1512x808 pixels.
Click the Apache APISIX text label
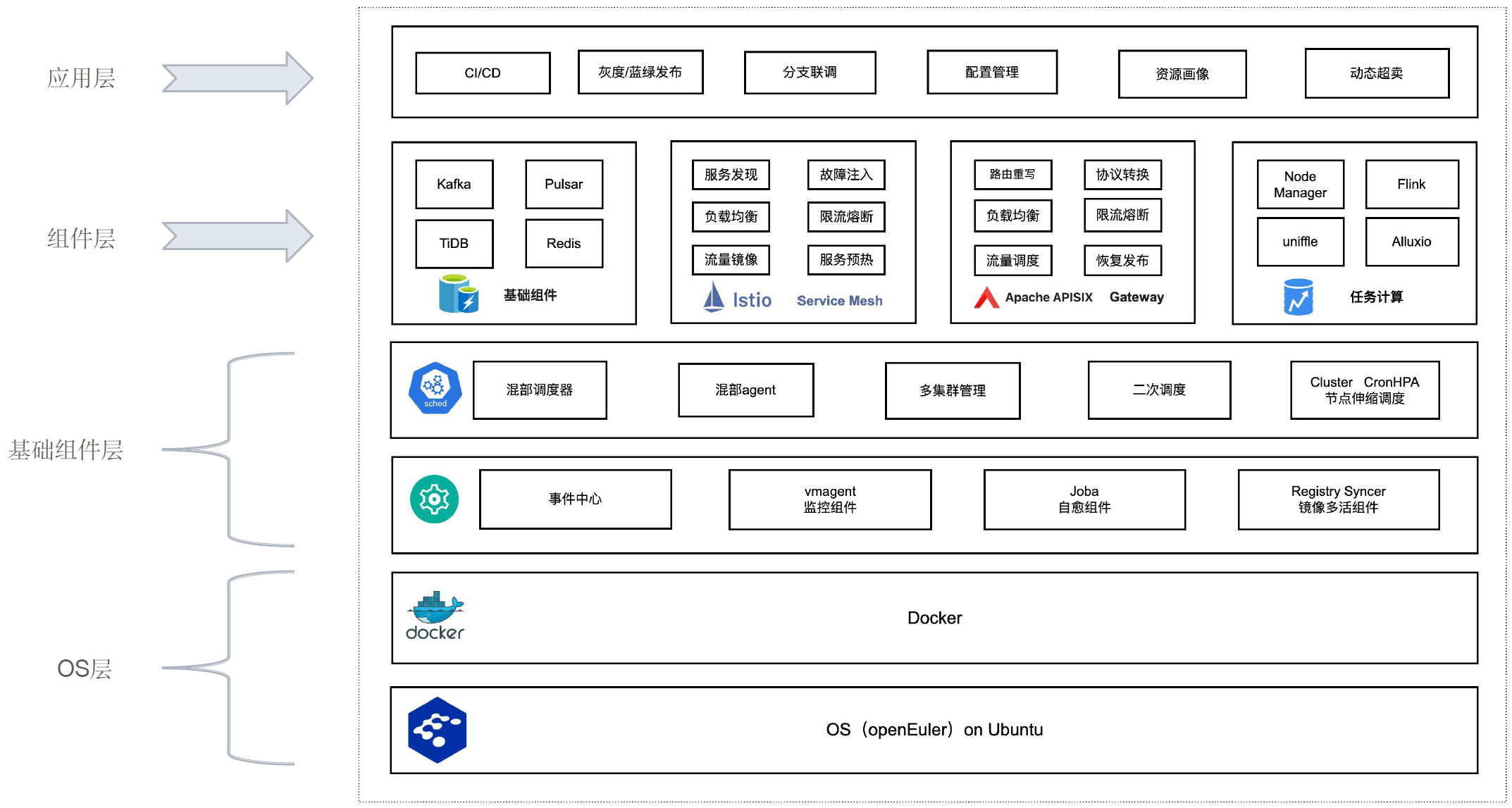click(1048, 297)
